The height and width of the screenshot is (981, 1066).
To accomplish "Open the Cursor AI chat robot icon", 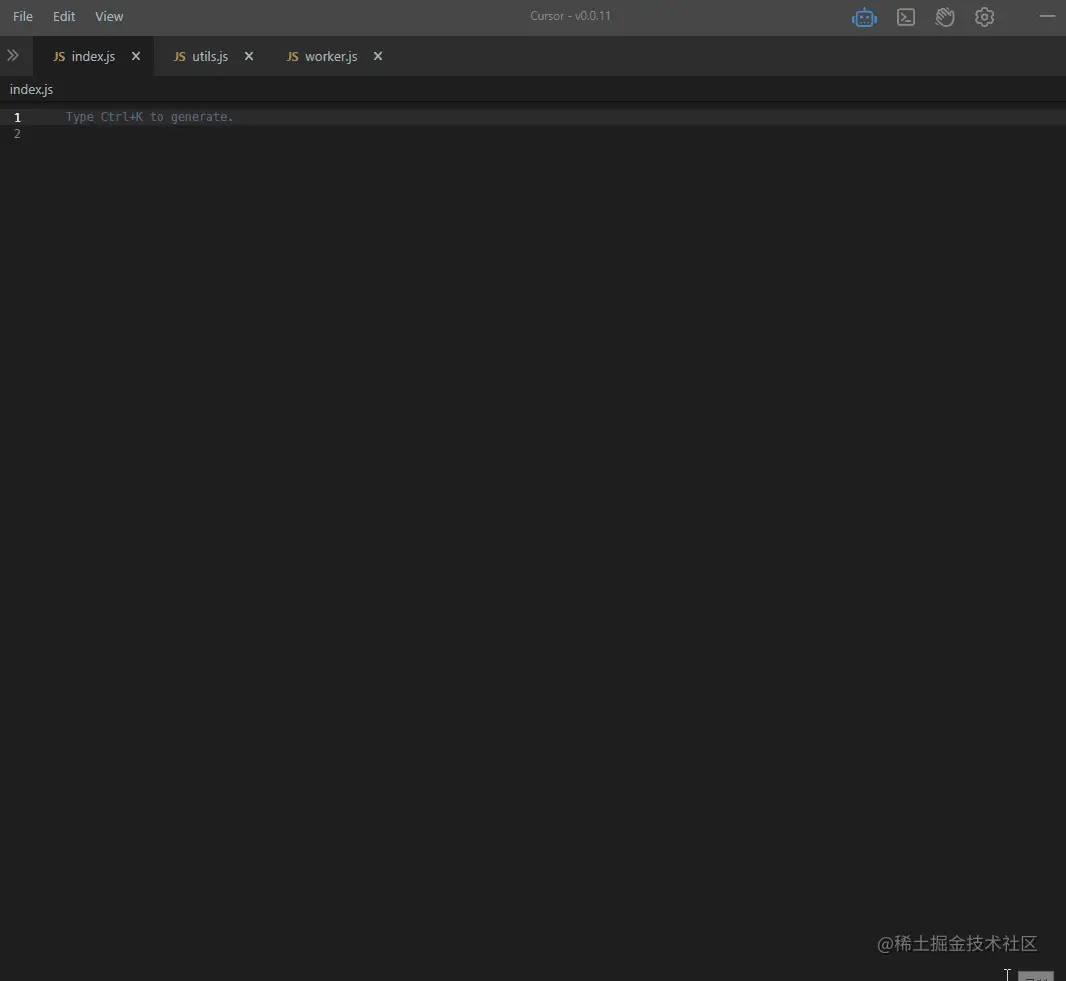I will [864, 17].
